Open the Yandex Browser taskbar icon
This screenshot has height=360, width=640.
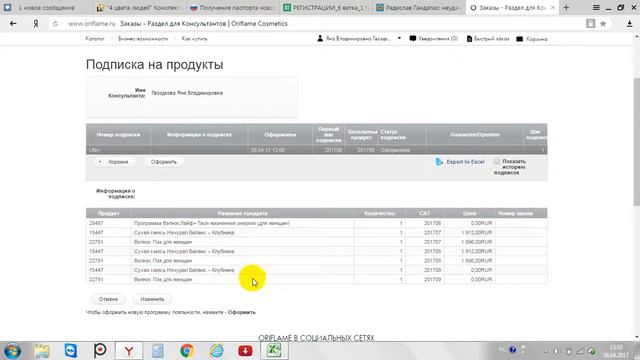pyautogui.click(x=129, y=351)
